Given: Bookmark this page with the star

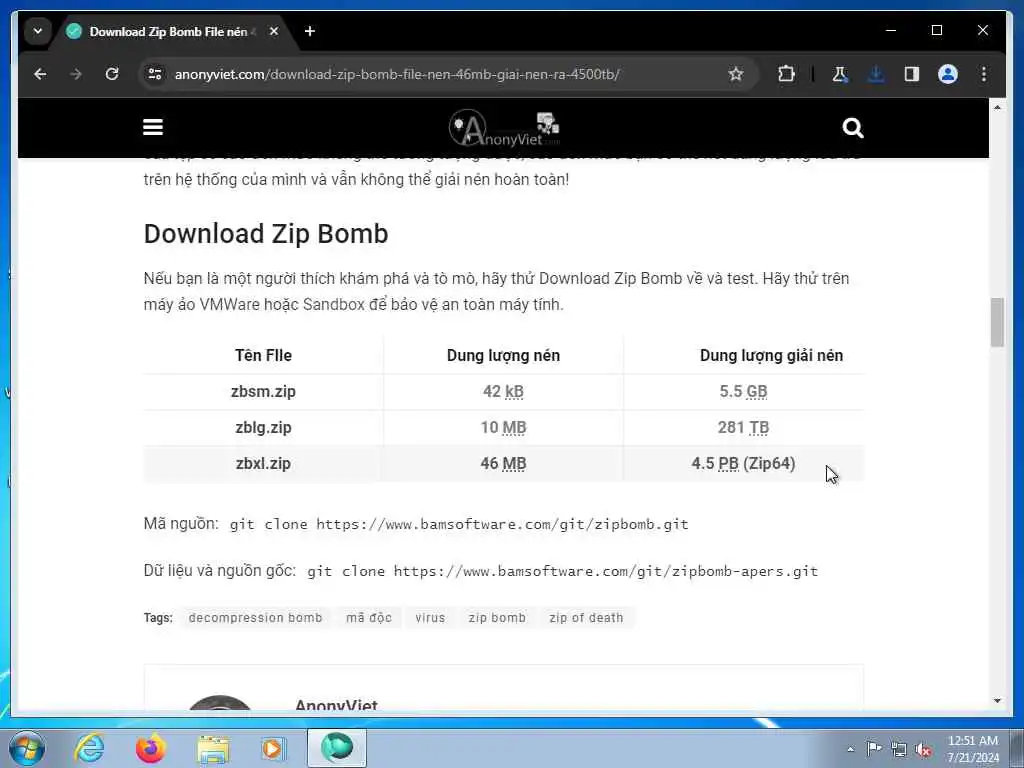Looking at the screenshot, I should click(736, 74).
